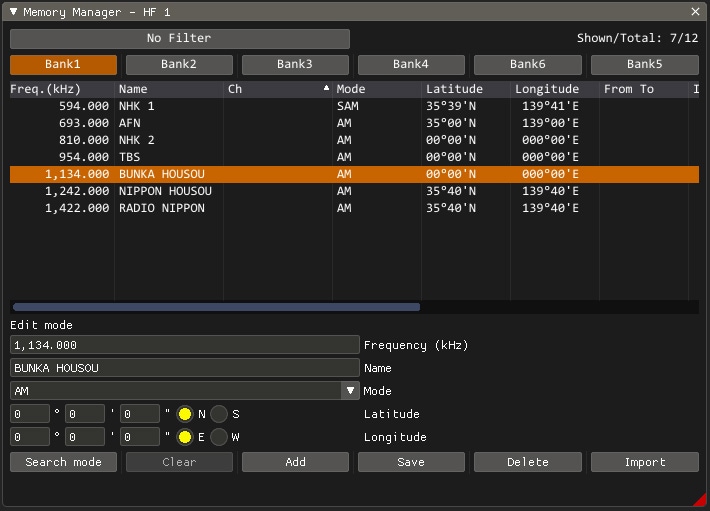Select North latitude radio button
The height and width of the screenshot is (511, 710).
pos(184,414)
